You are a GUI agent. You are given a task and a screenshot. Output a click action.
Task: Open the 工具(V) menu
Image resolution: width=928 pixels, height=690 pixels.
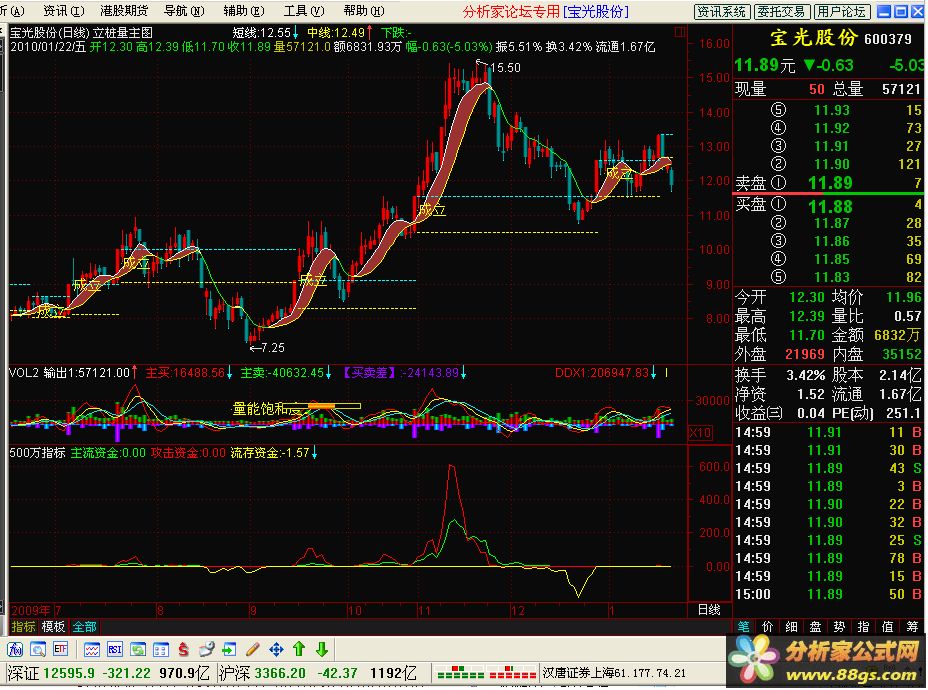(304, 11)
